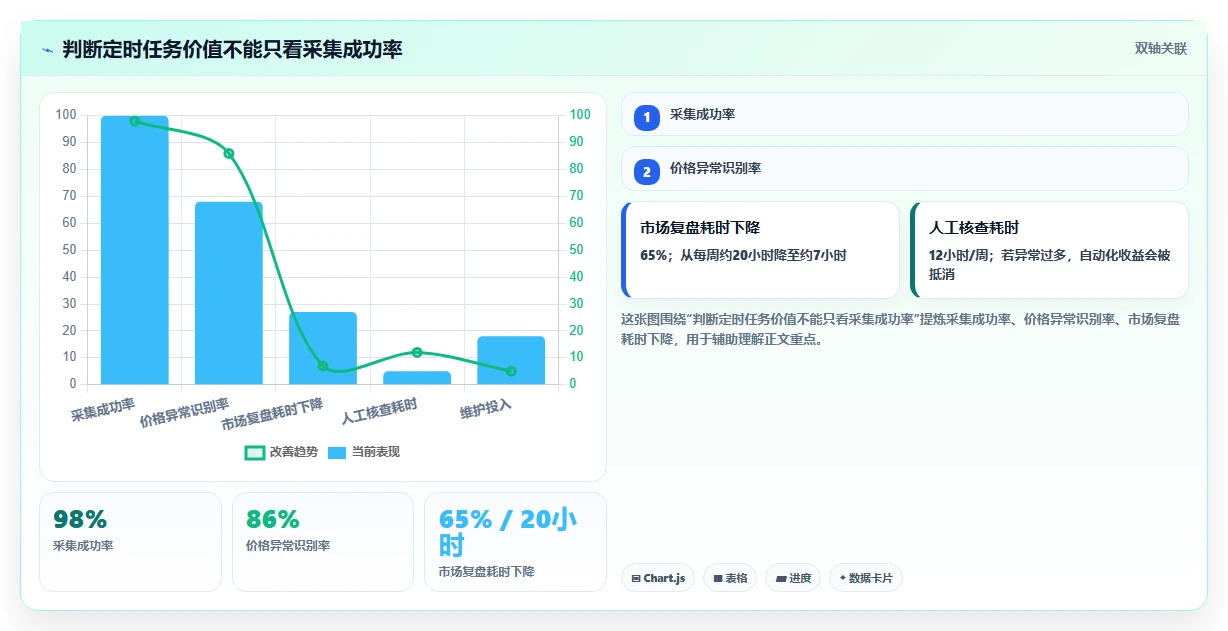Screen dimensions: 1228x631
Task: Click the number 1 badge for 采集成功率
Action: click(x=647, y=117)
